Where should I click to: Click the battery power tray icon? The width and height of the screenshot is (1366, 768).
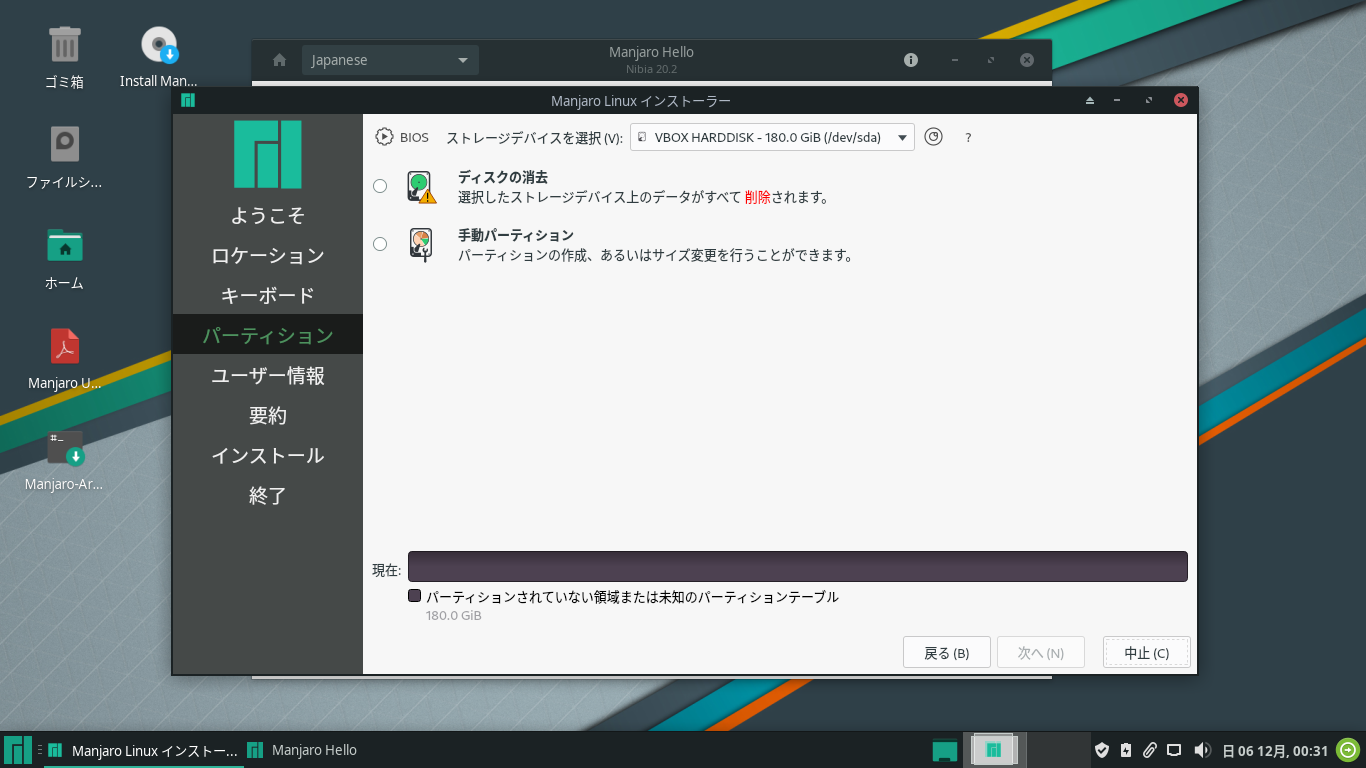coord(1126,750)
